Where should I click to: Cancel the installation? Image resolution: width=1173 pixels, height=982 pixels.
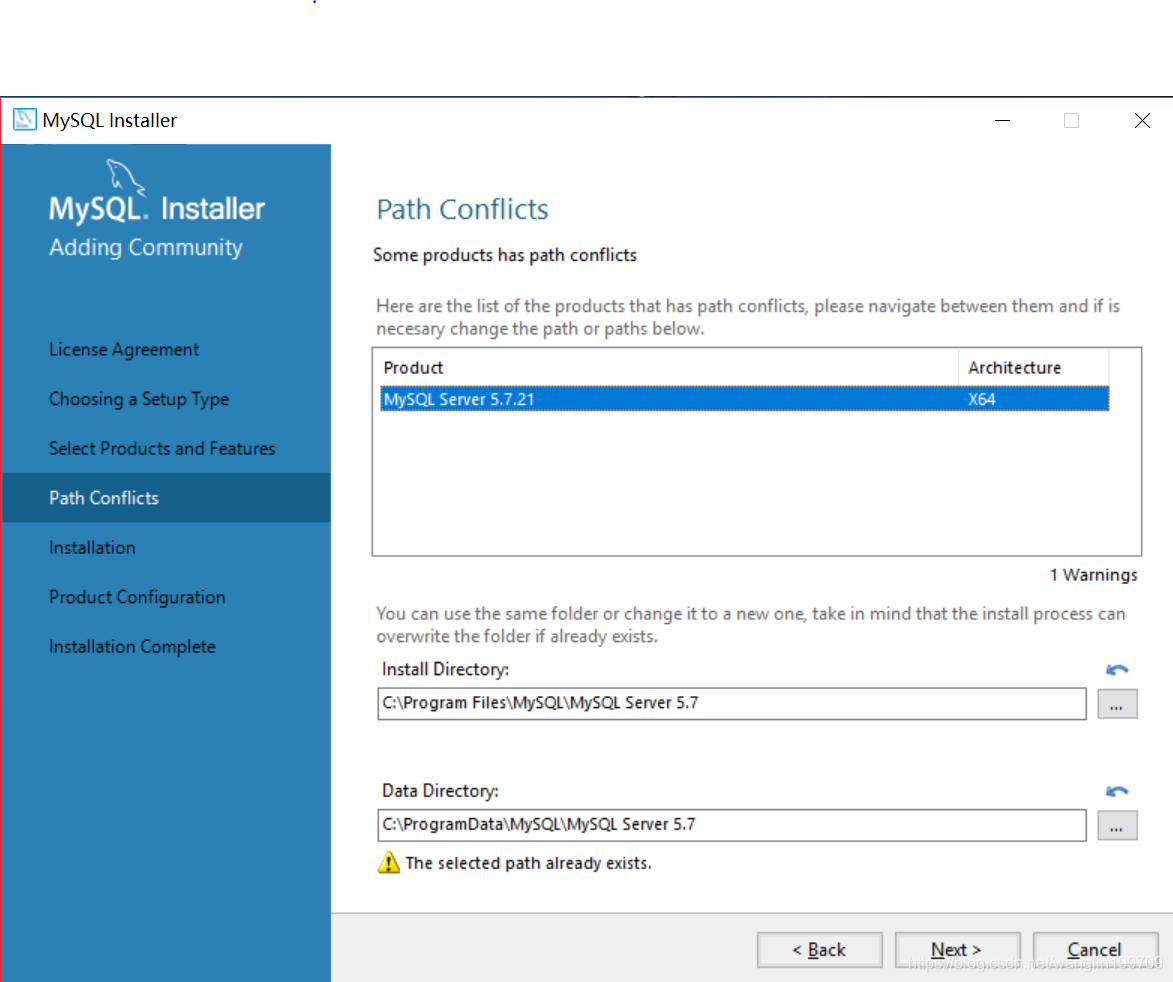click(x=1094, y=950)
